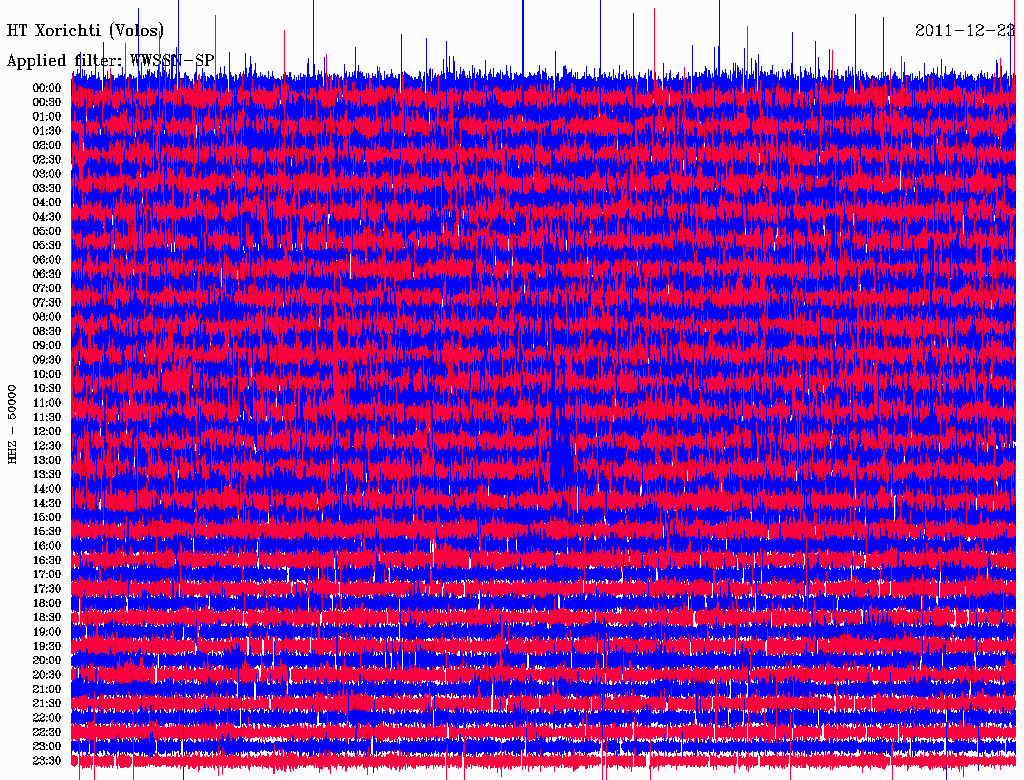Select the 01:30 time row label
1024x780 pixels.
point(47,131)
